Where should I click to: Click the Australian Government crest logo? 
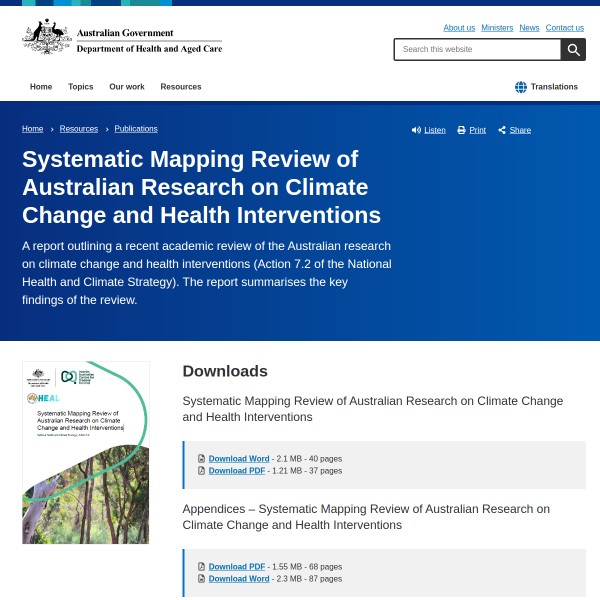click(x=46, y=37)
